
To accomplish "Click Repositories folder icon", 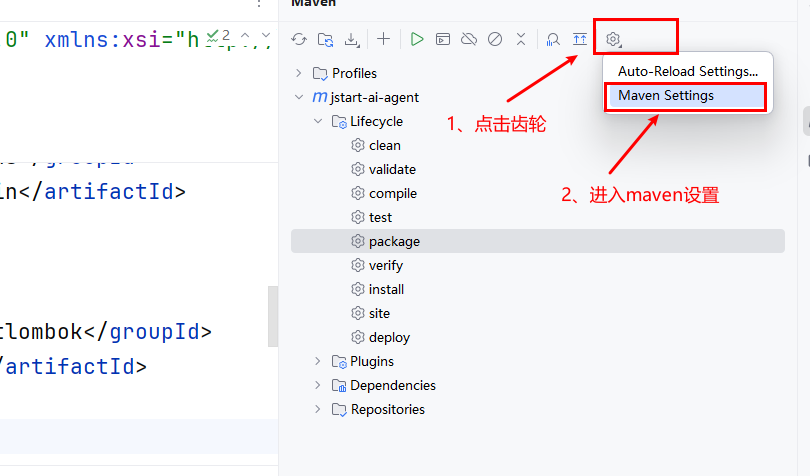I will [x=339, y=410].
